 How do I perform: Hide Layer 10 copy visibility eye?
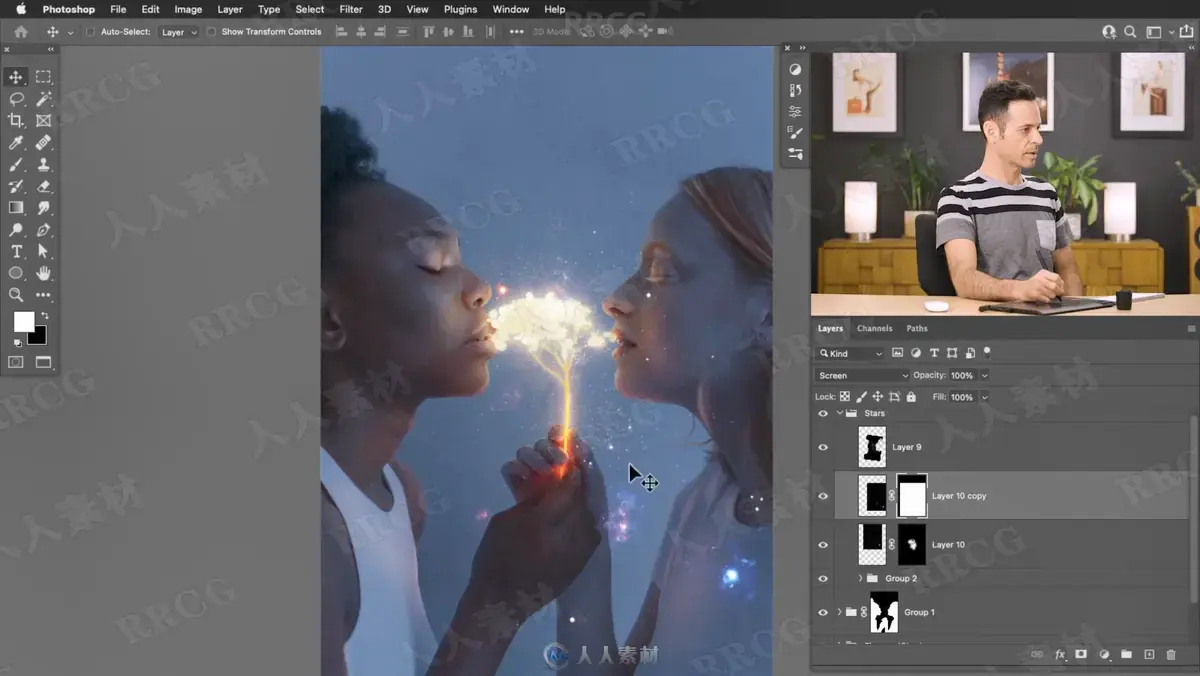point(823,496)
